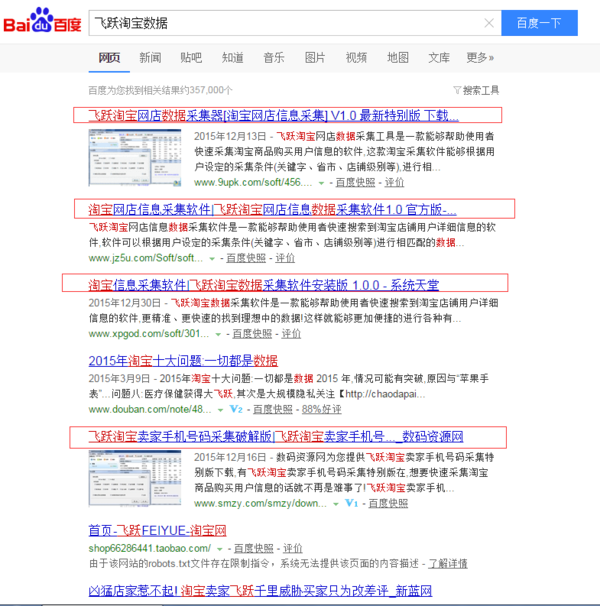This screenshot has height=606, width=600.
Task: Click the thumbnail of the 9upk.com result
Action: 135,158
